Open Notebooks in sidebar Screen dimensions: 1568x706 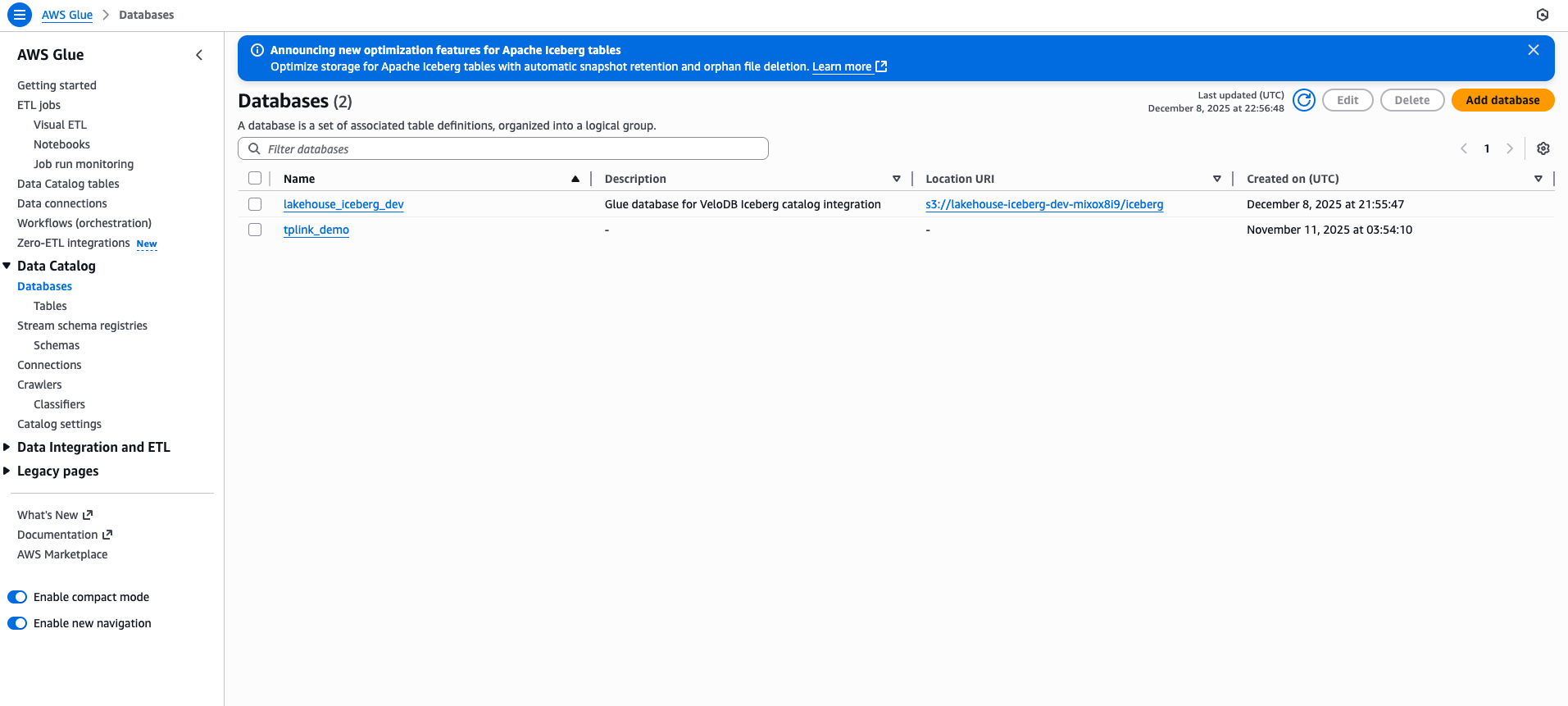point(61,144)
